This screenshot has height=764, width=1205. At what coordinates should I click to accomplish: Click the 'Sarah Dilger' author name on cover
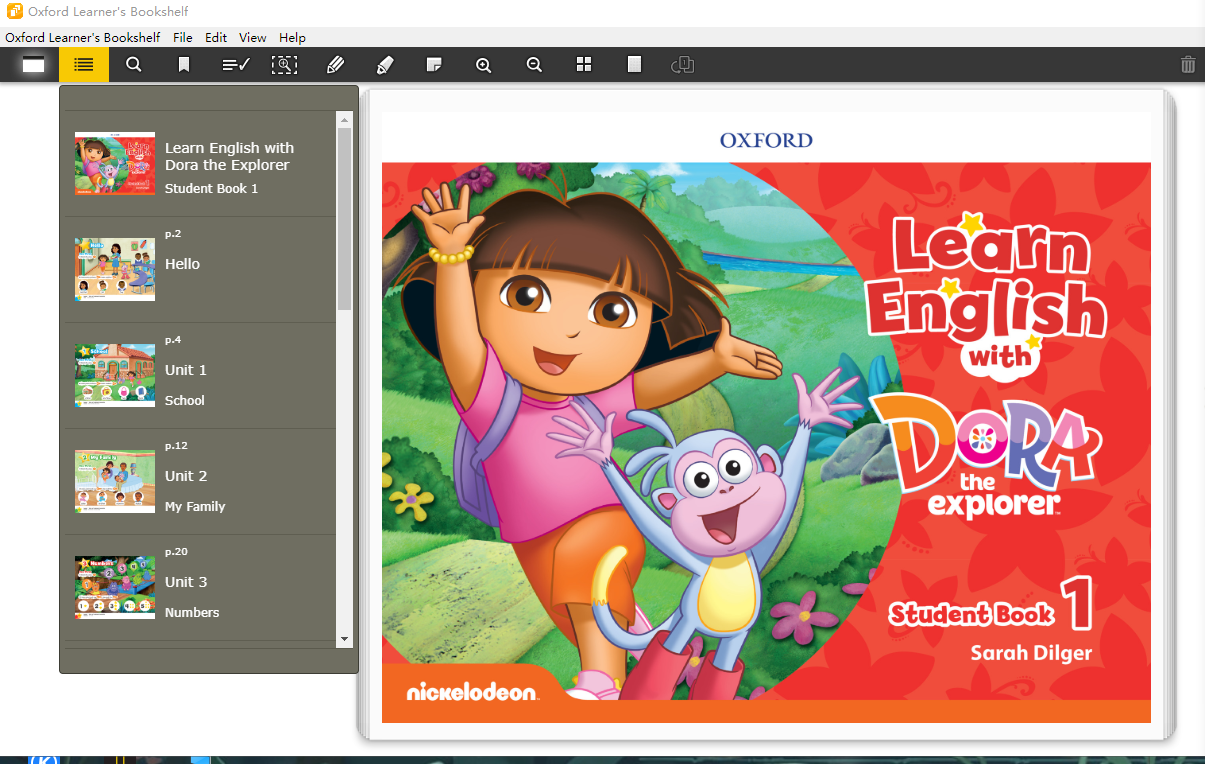pos(1031,653)
